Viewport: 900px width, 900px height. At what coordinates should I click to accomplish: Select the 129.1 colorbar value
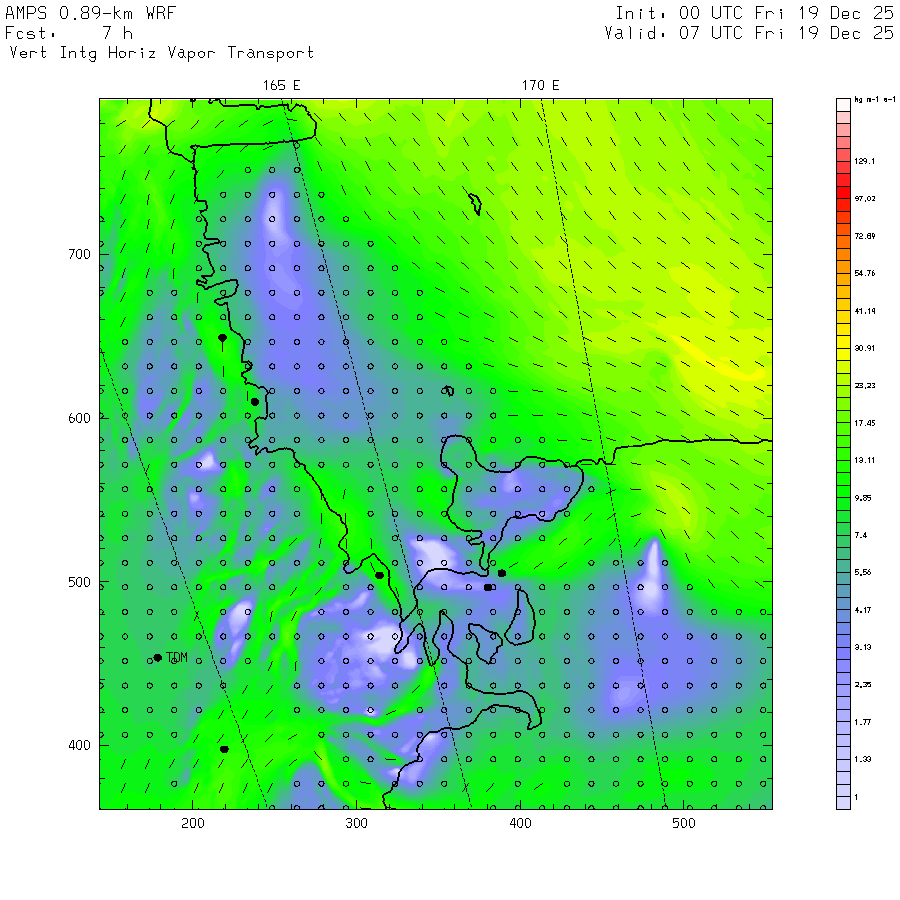(864, 161)
